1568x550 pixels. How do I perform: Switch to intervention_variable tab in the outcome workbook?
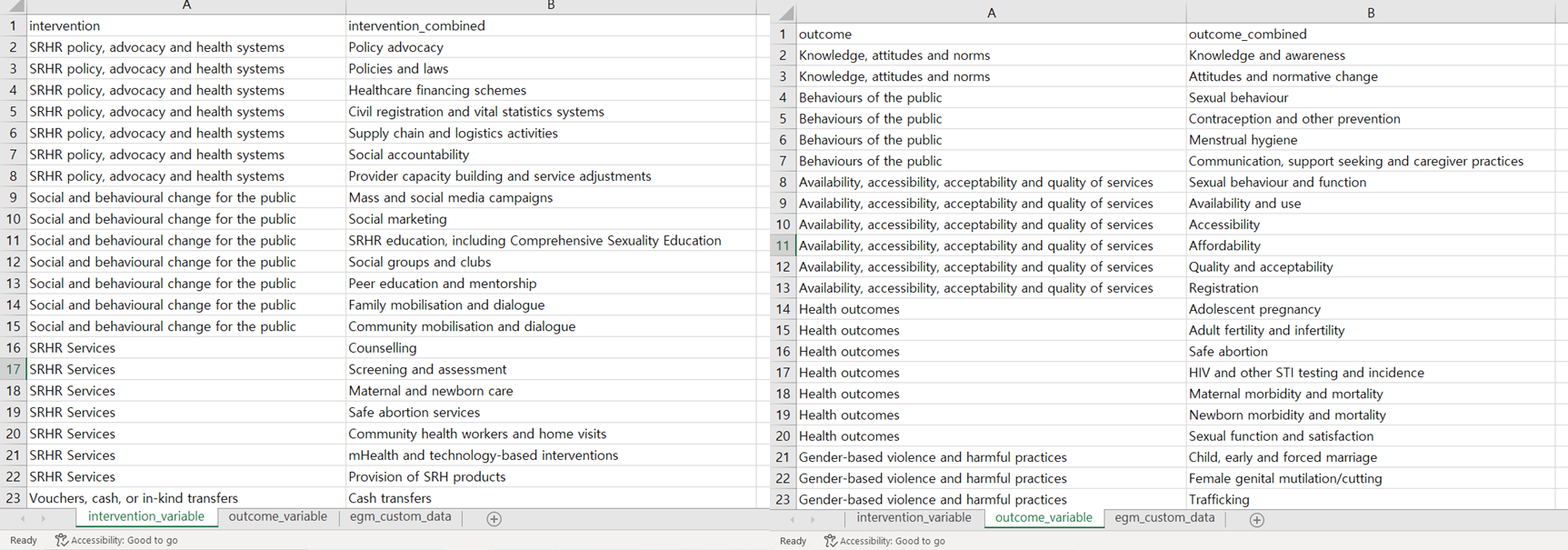(914, 517)
